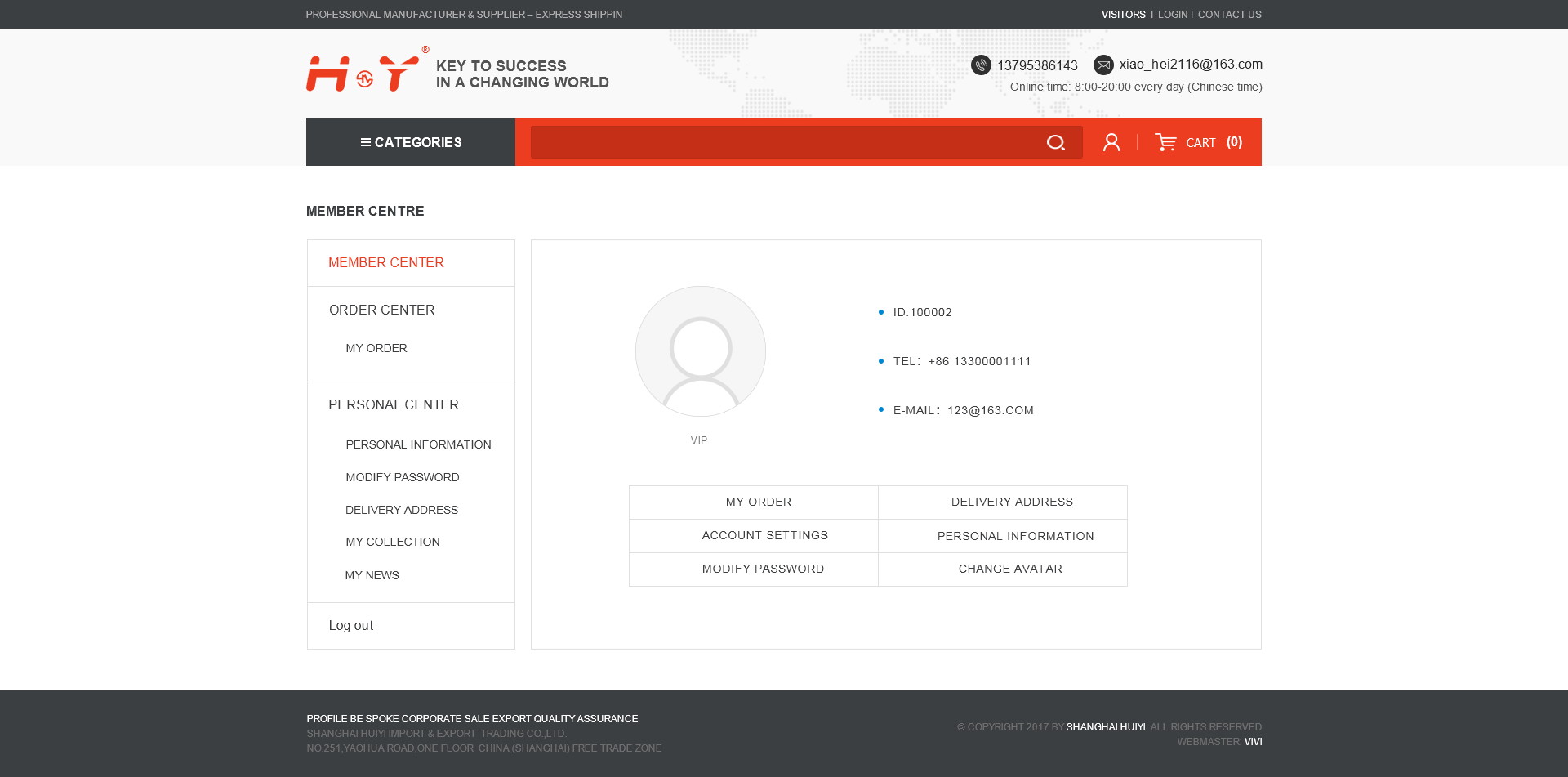Click Log out in sidebar

pos(351,625)
